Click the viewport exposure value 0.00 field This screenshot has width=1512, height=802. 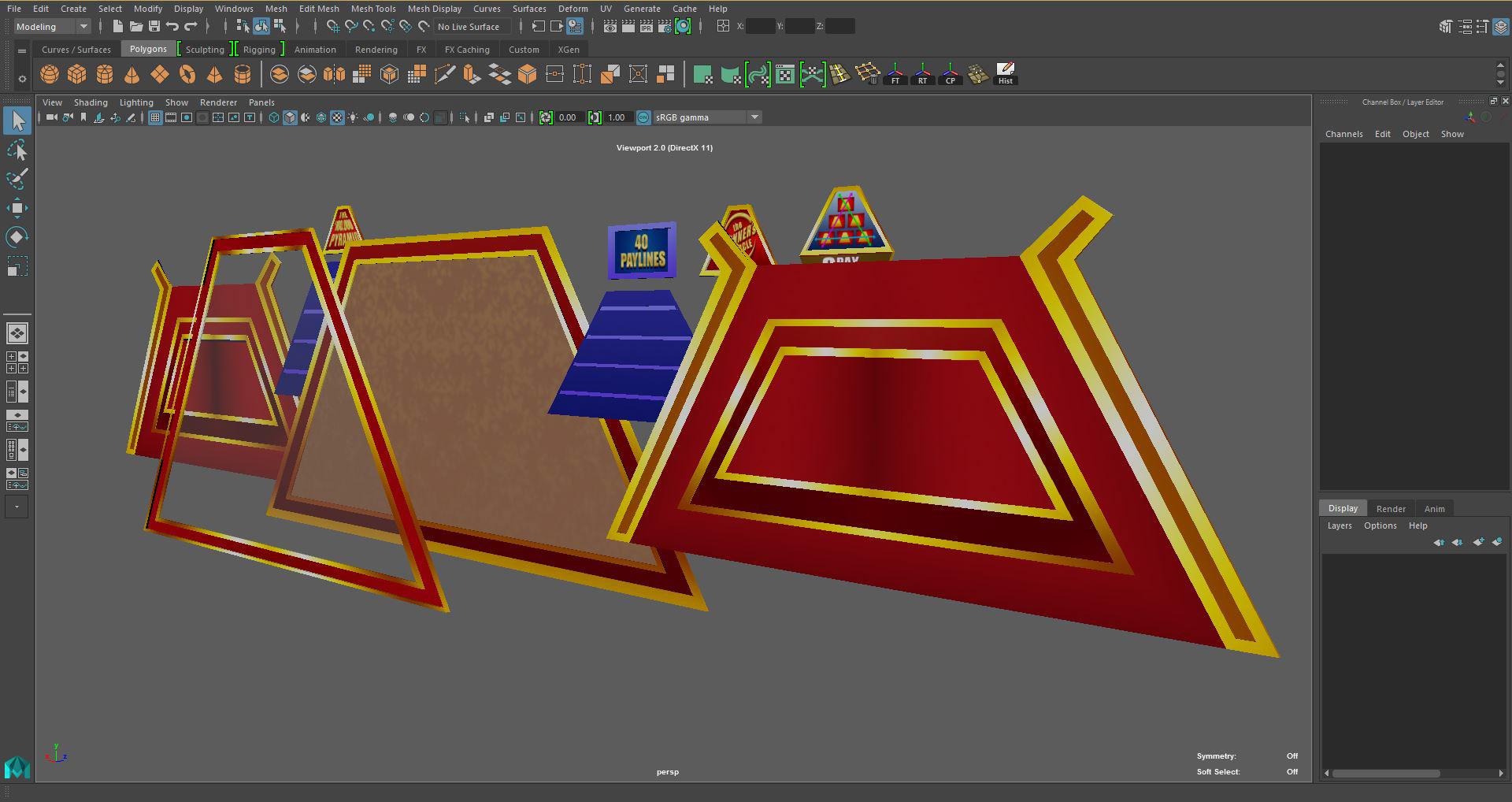569,117
